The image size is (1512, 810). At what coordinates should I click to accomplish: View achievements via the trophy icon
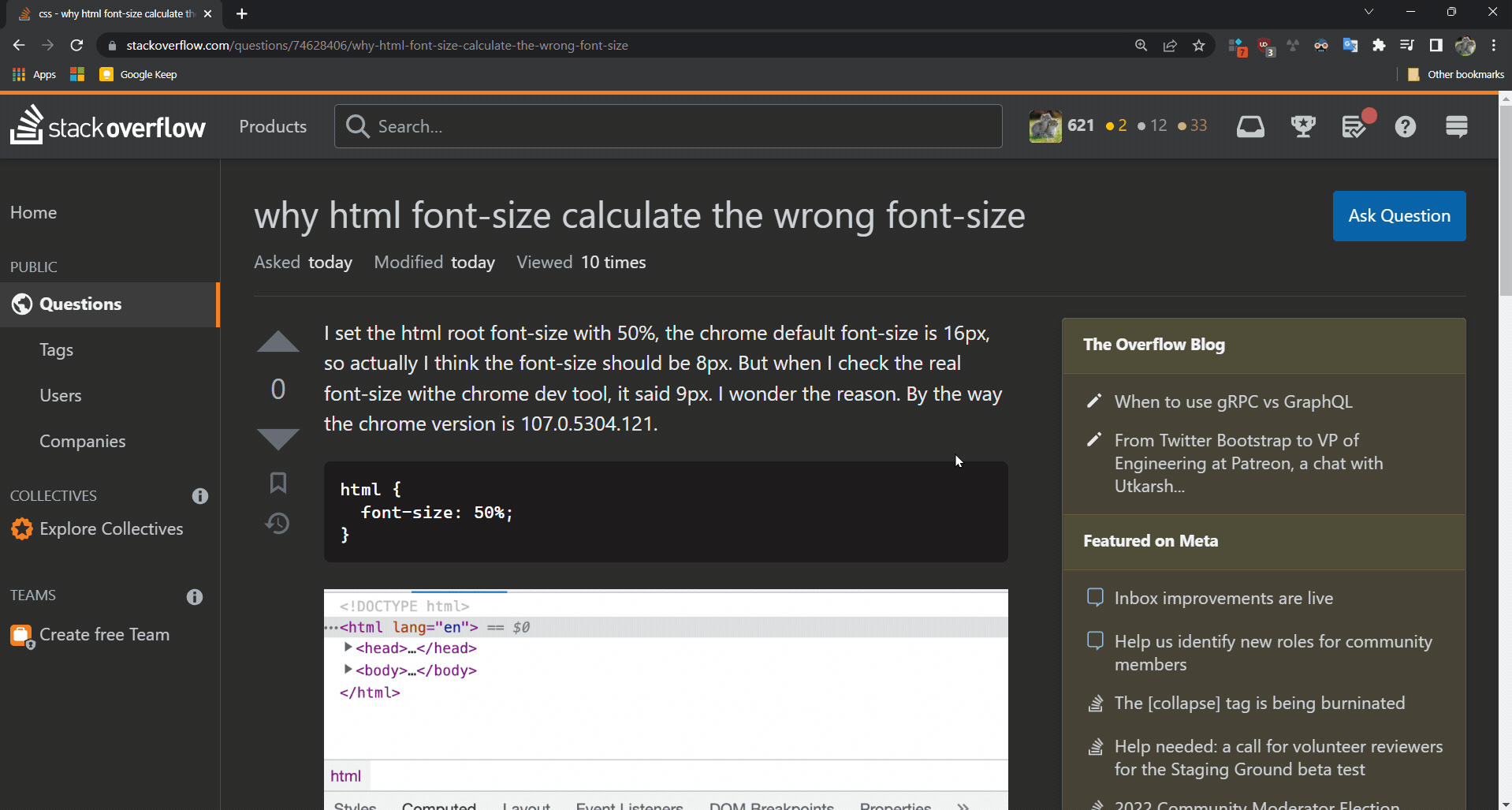[1302, 126]
